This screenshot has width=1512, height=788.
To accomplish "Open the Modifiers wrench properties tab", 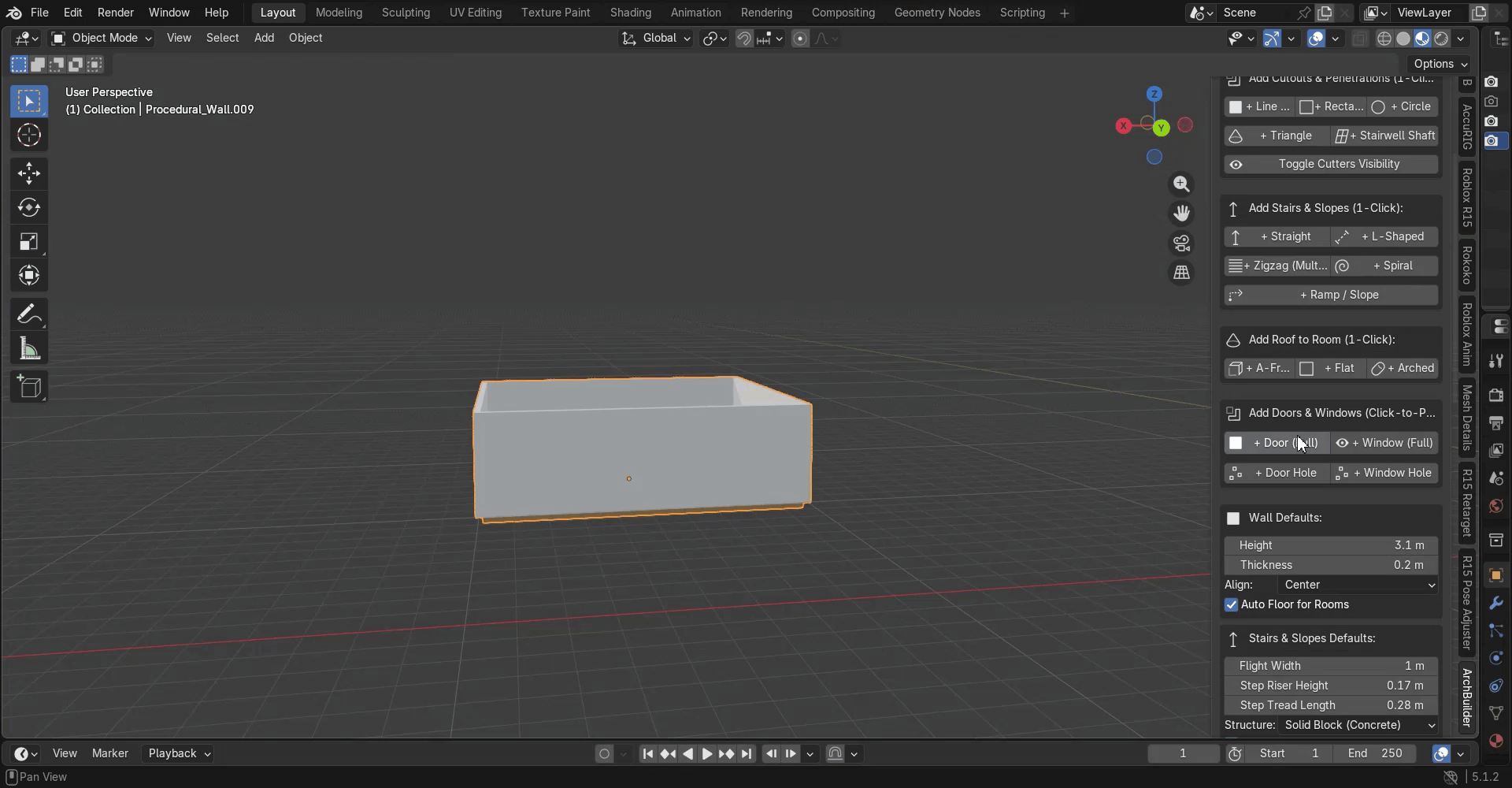I will (1495, 604).
